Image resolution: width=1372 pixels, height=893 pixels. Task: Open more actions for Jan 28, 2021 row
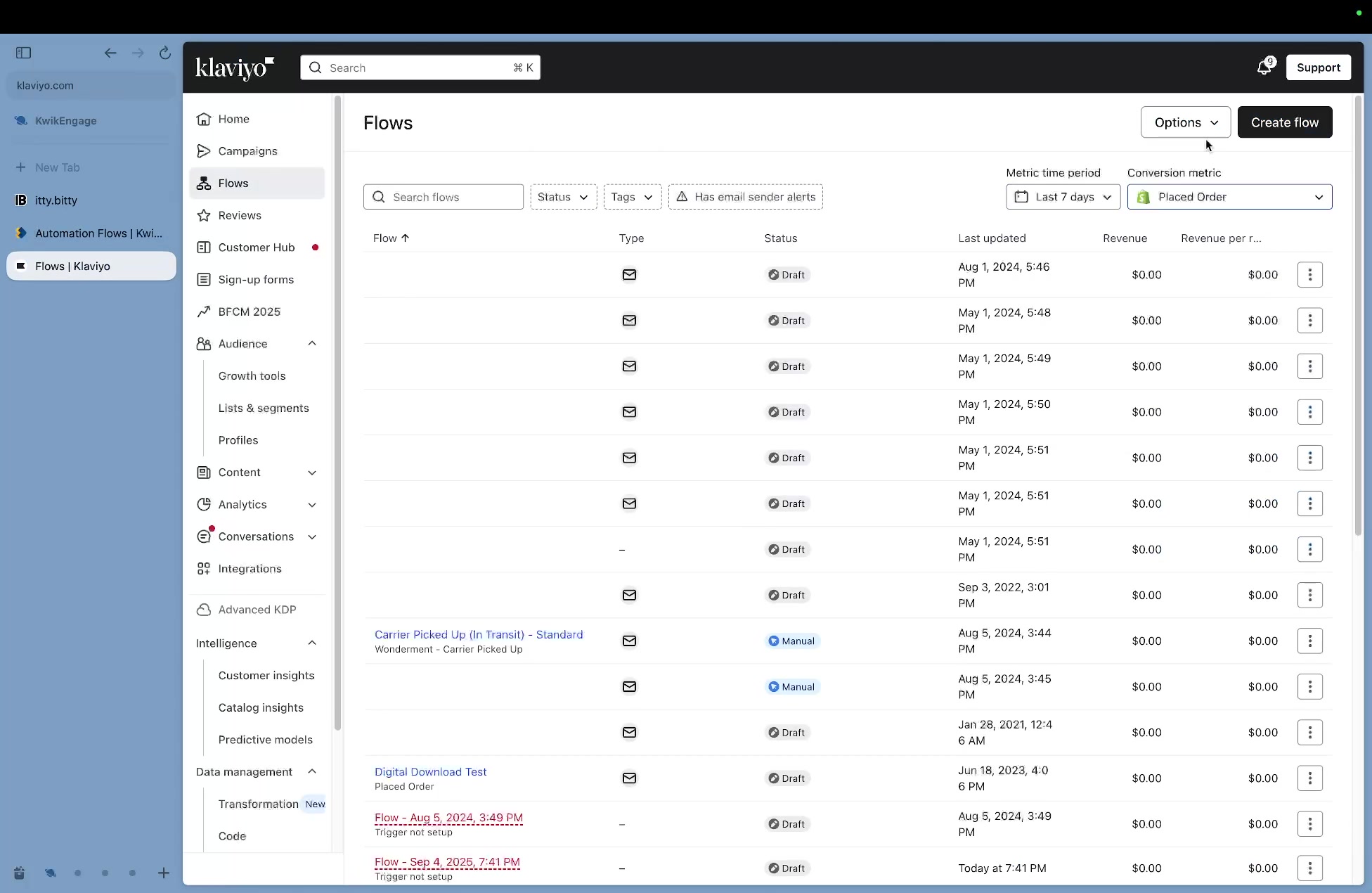tap(1310, 733)
